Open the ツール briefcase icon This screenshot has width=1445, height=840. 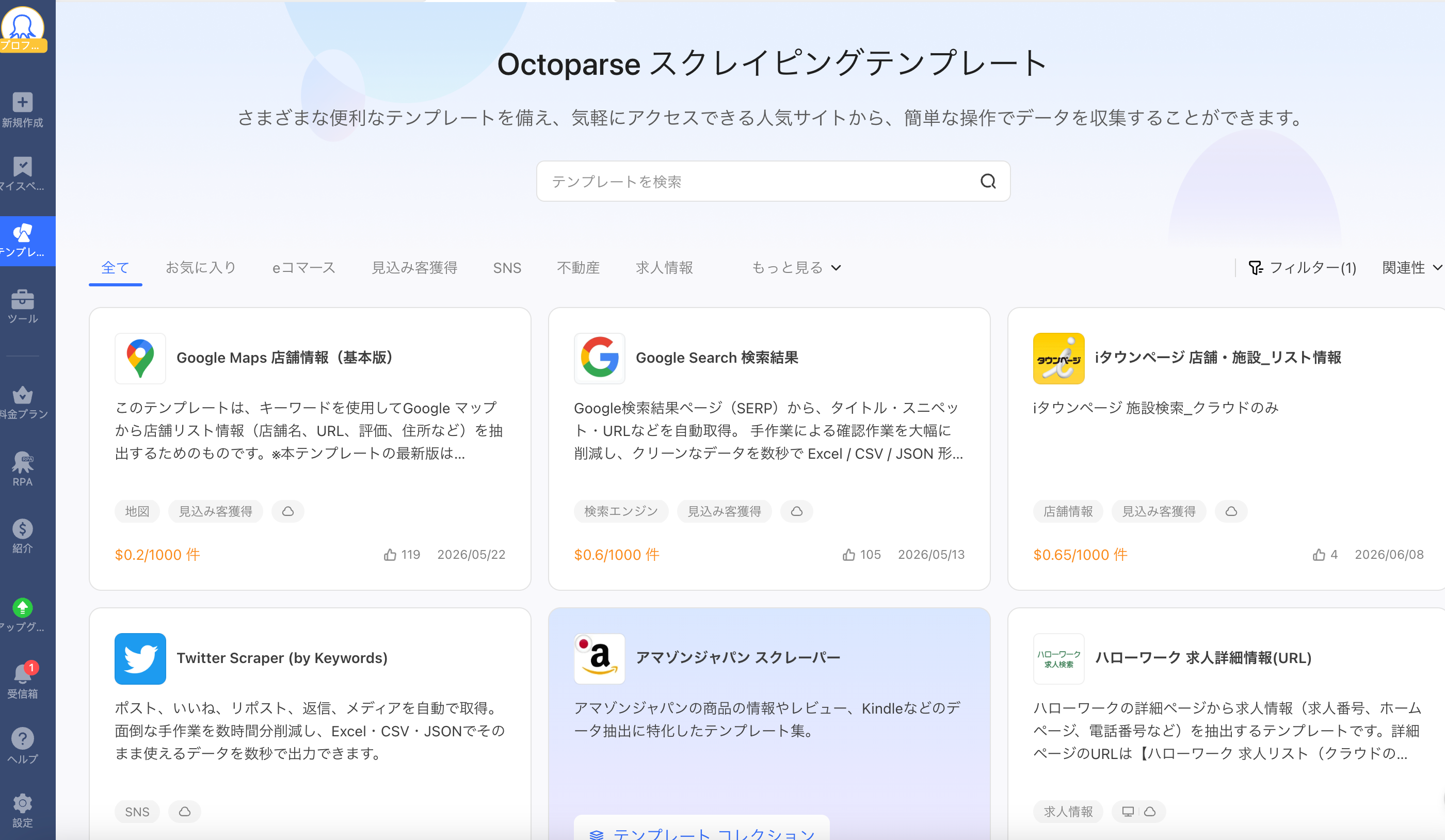(x=22, y=299)
